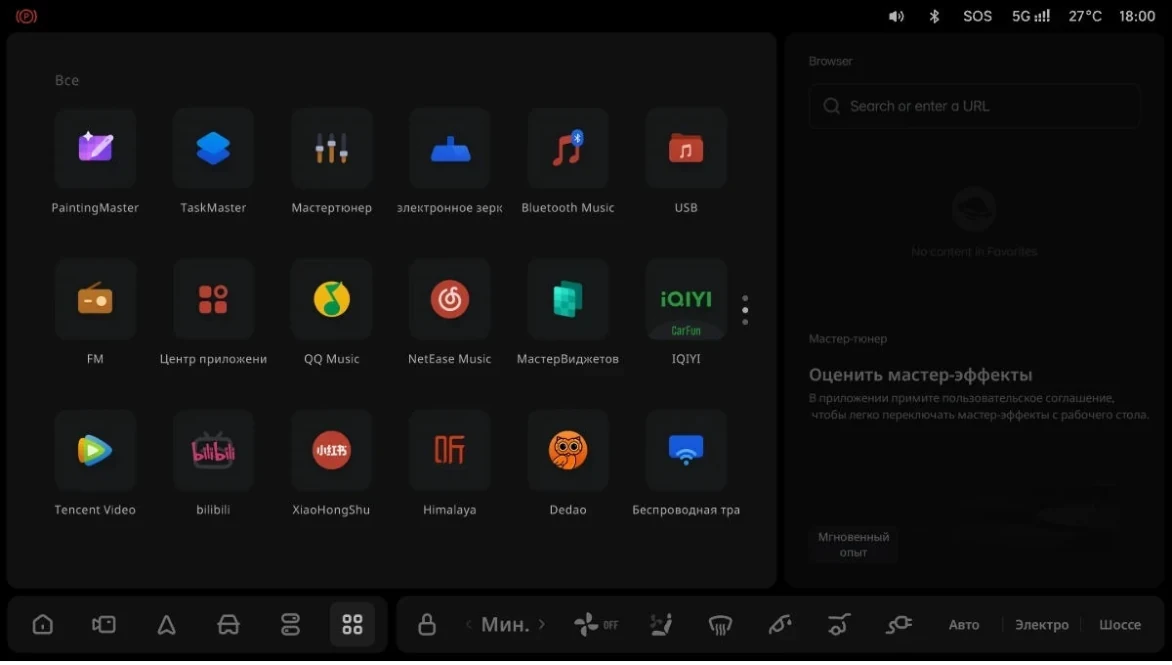Click the Browser widget title
Image resolution: width=1172 pixels, height=665 pixels.
click(x=830, y=61)
